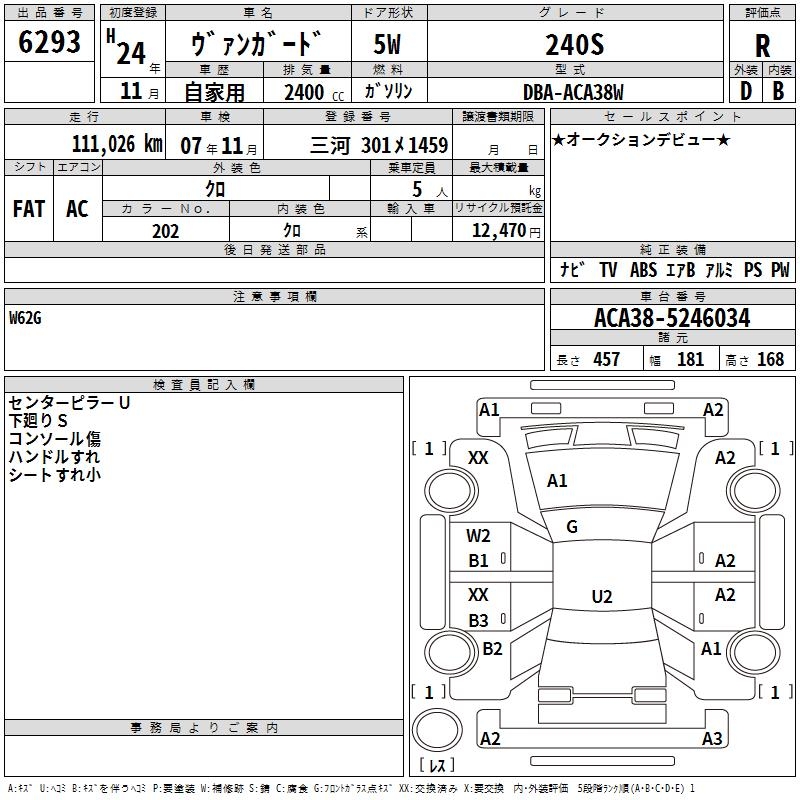The width and height of the screenshot is (800, 800).
Task: Click the seating capacity 5 人
Action: pos(429,190)
